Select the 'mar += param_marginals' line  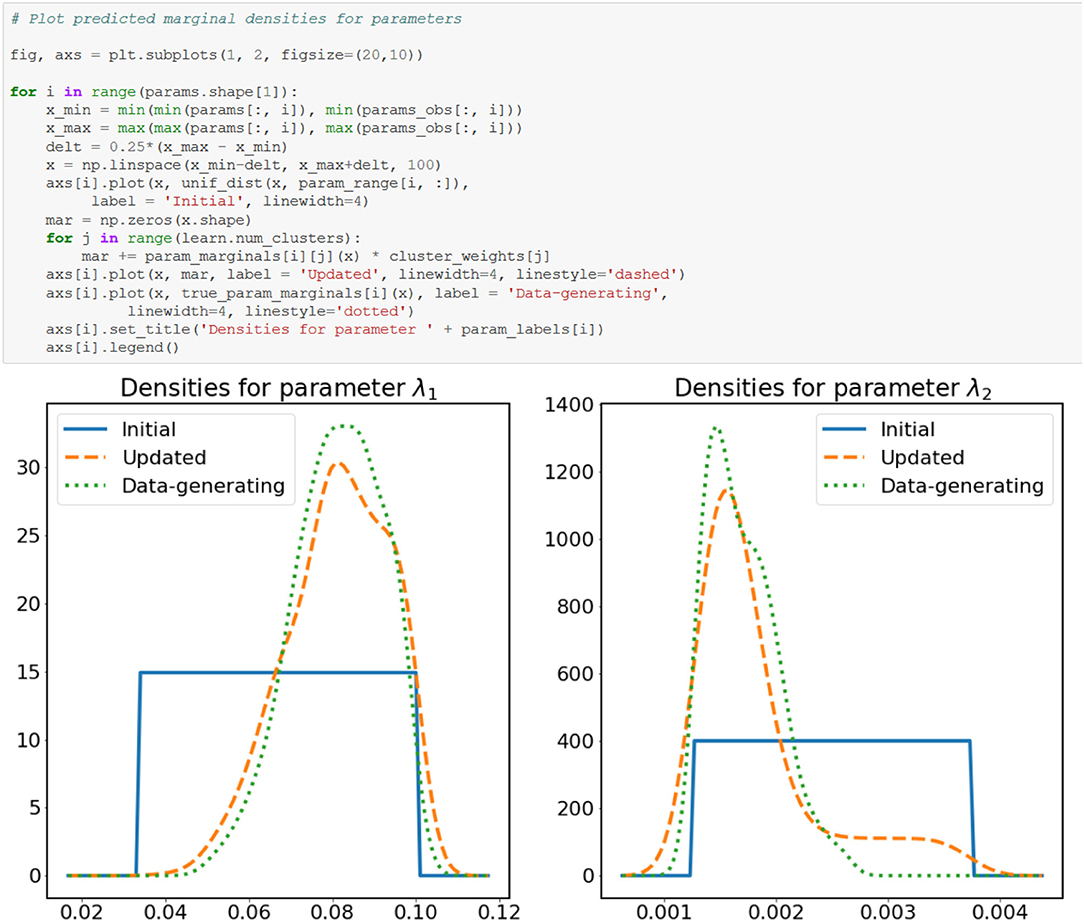pos(315,256)
